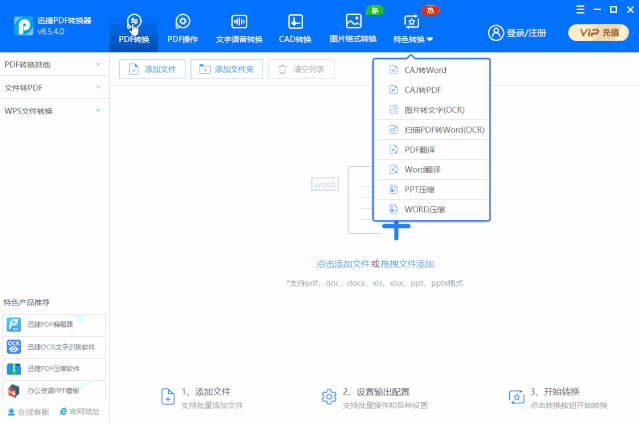Click the PDF操作 gear-document icon
This screenshot has height=423, width=639.
[183, 22]
